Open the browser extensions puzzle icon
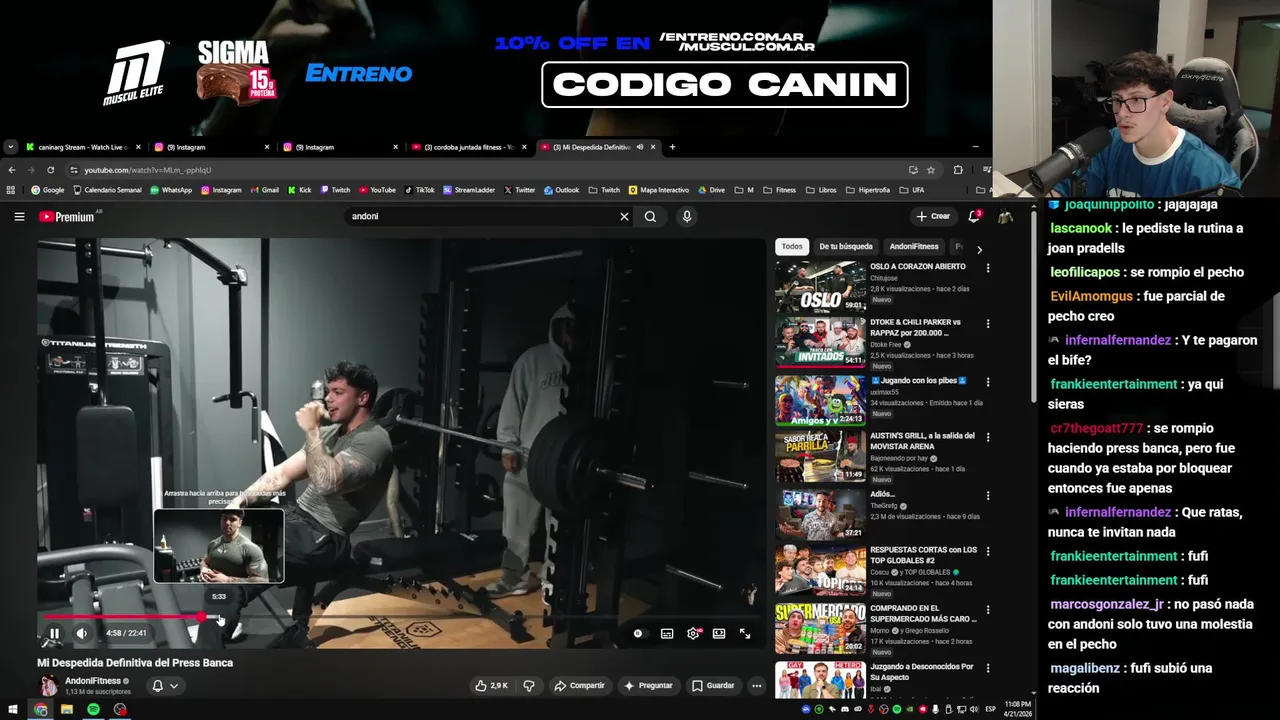1280x720 pixels. (x=958, y=170)
